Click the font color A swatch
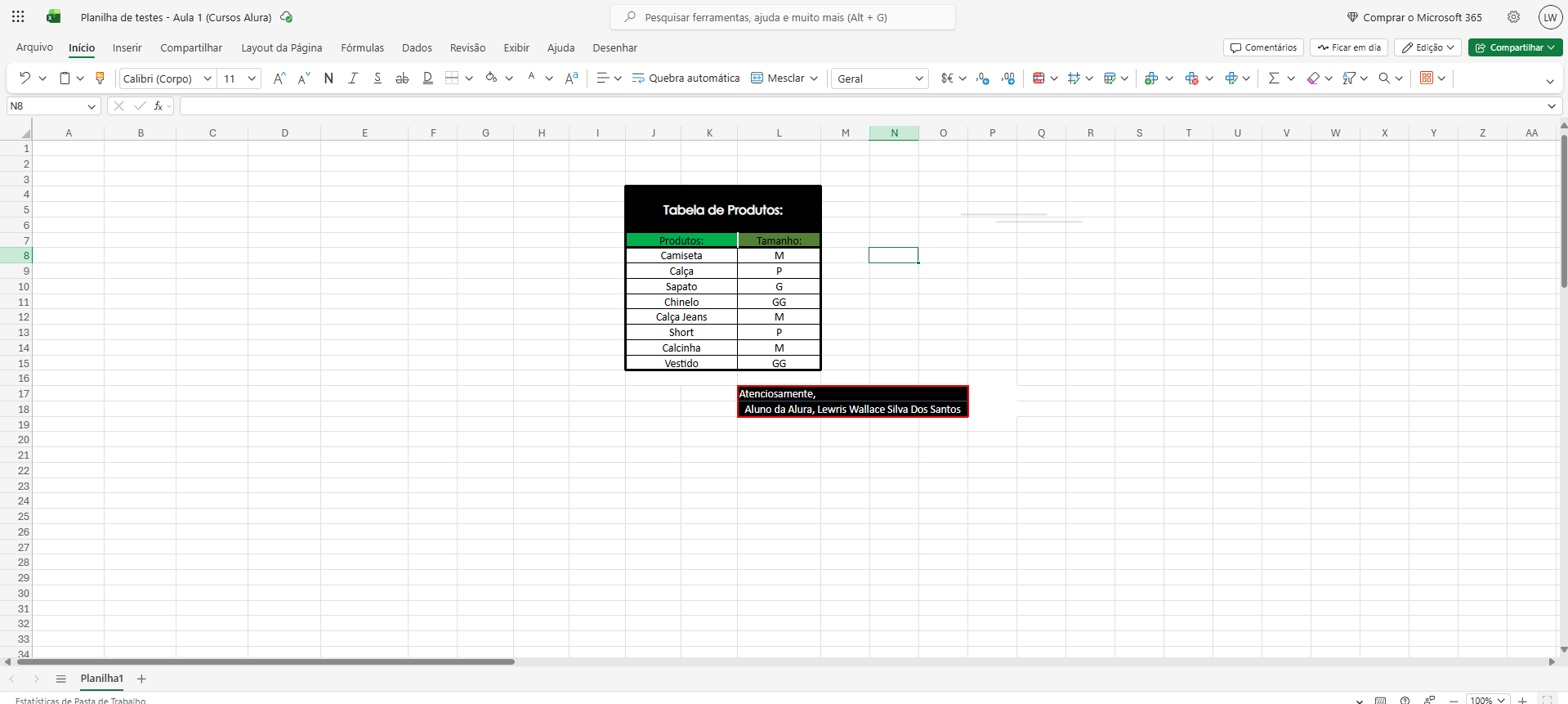This screenshot has width=1568, height=704. (531, 78)
